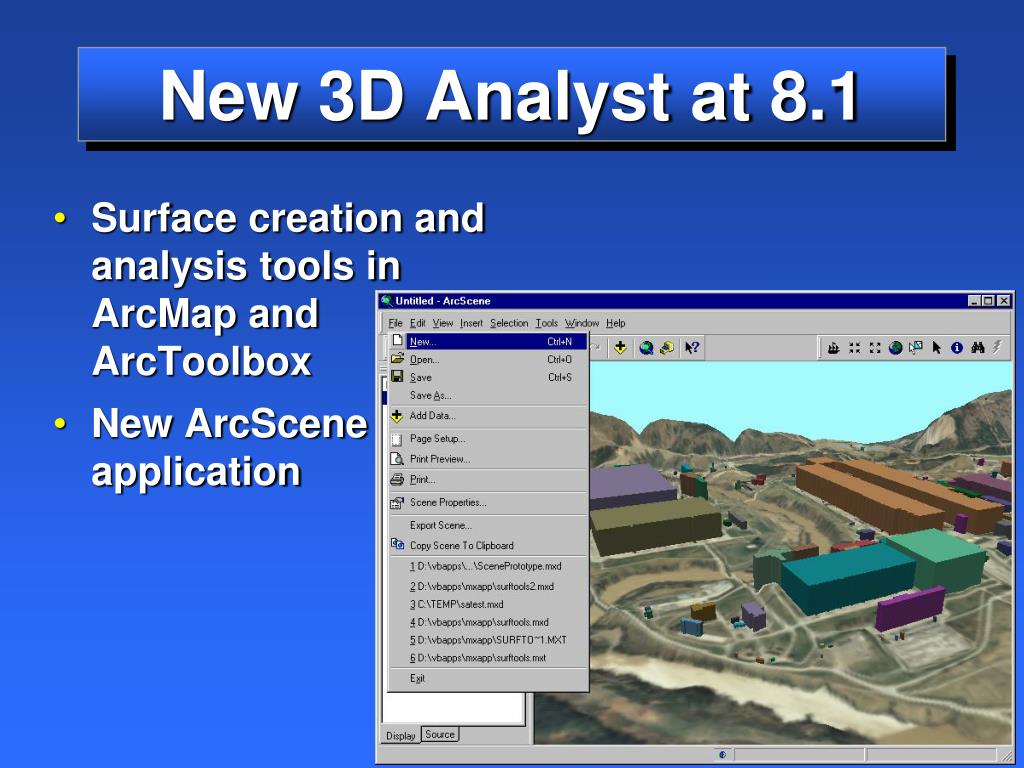The height and width of the screenshot is (768, 1024).
Task: Click the Add Data icon in File menu
Action: pyautogui.click(x=397, y=415)
